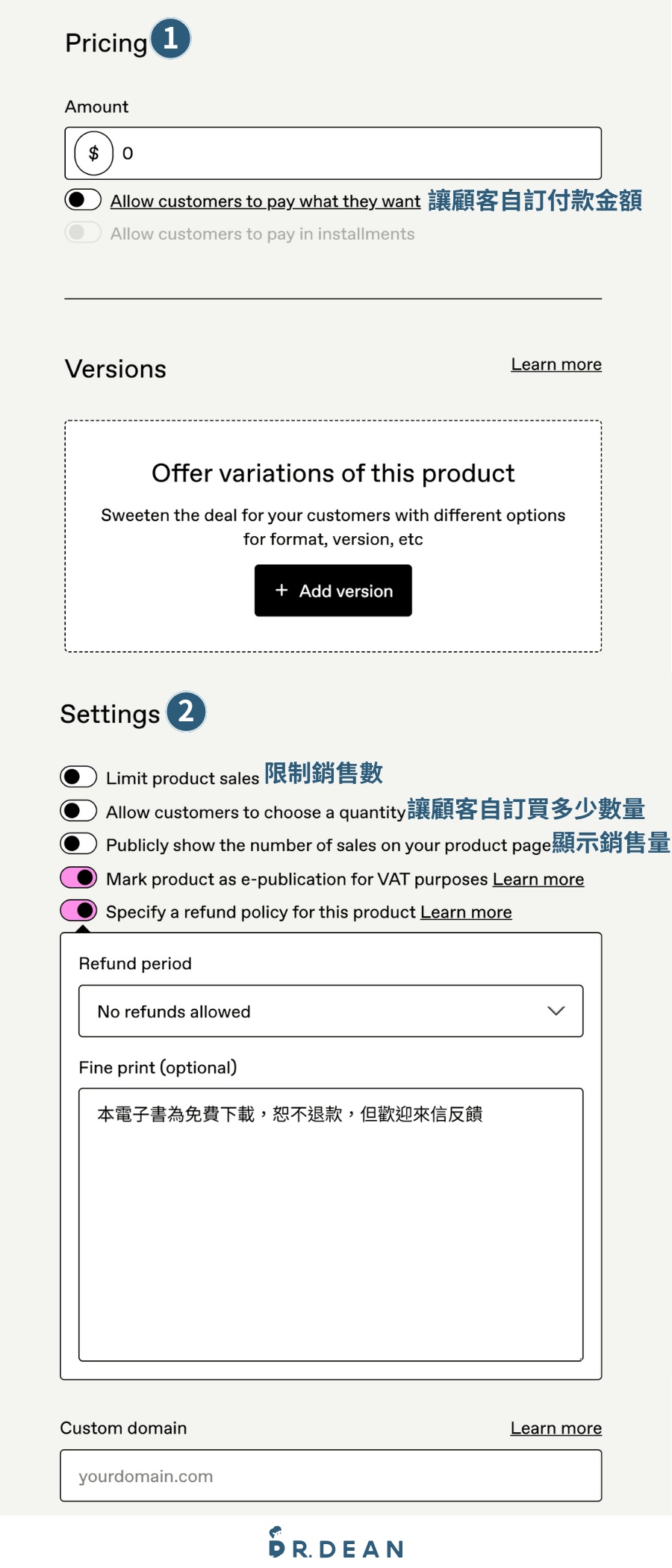Open Learn more about VAT e-publication

pyautogui.click(x=538, y=879)
